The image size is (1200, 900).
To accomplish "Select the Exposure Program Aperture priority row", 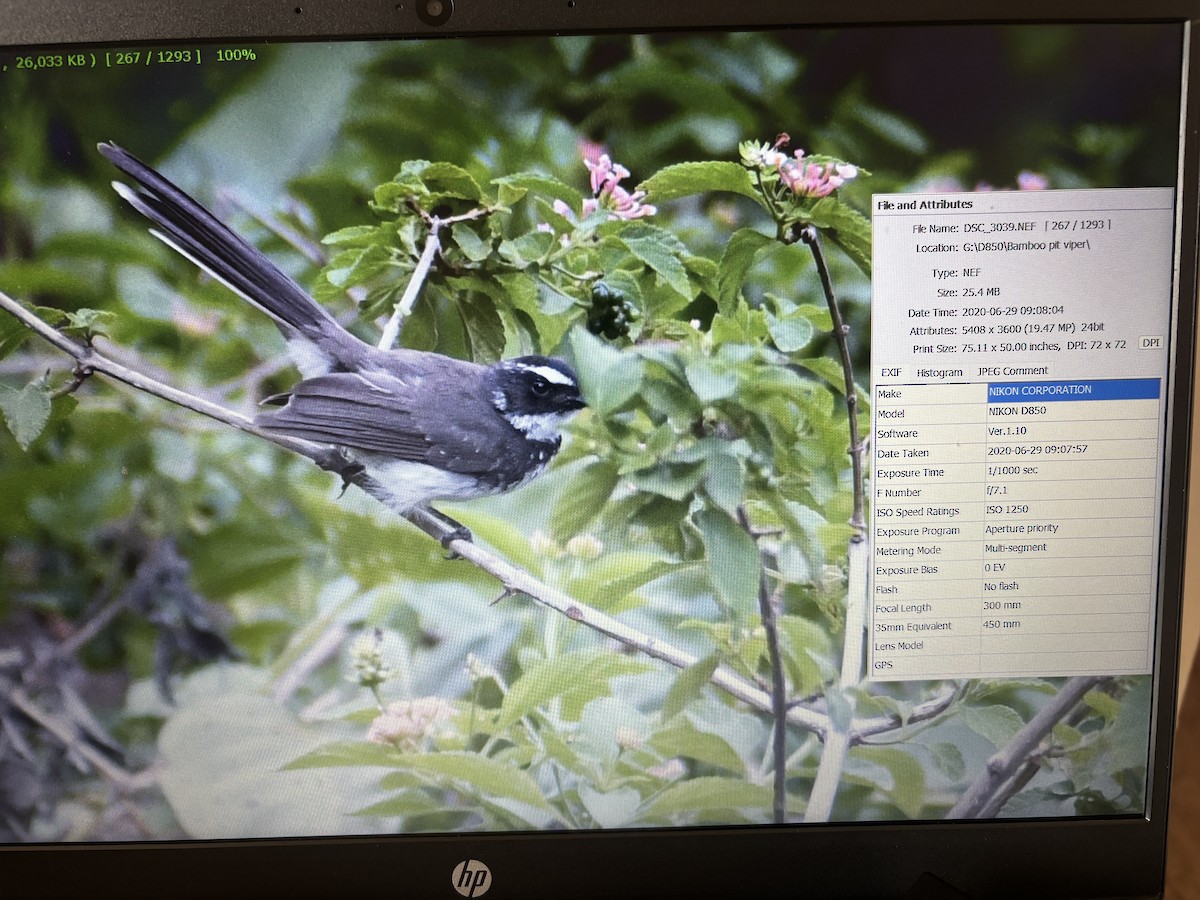I will (x=1017, y=529).
